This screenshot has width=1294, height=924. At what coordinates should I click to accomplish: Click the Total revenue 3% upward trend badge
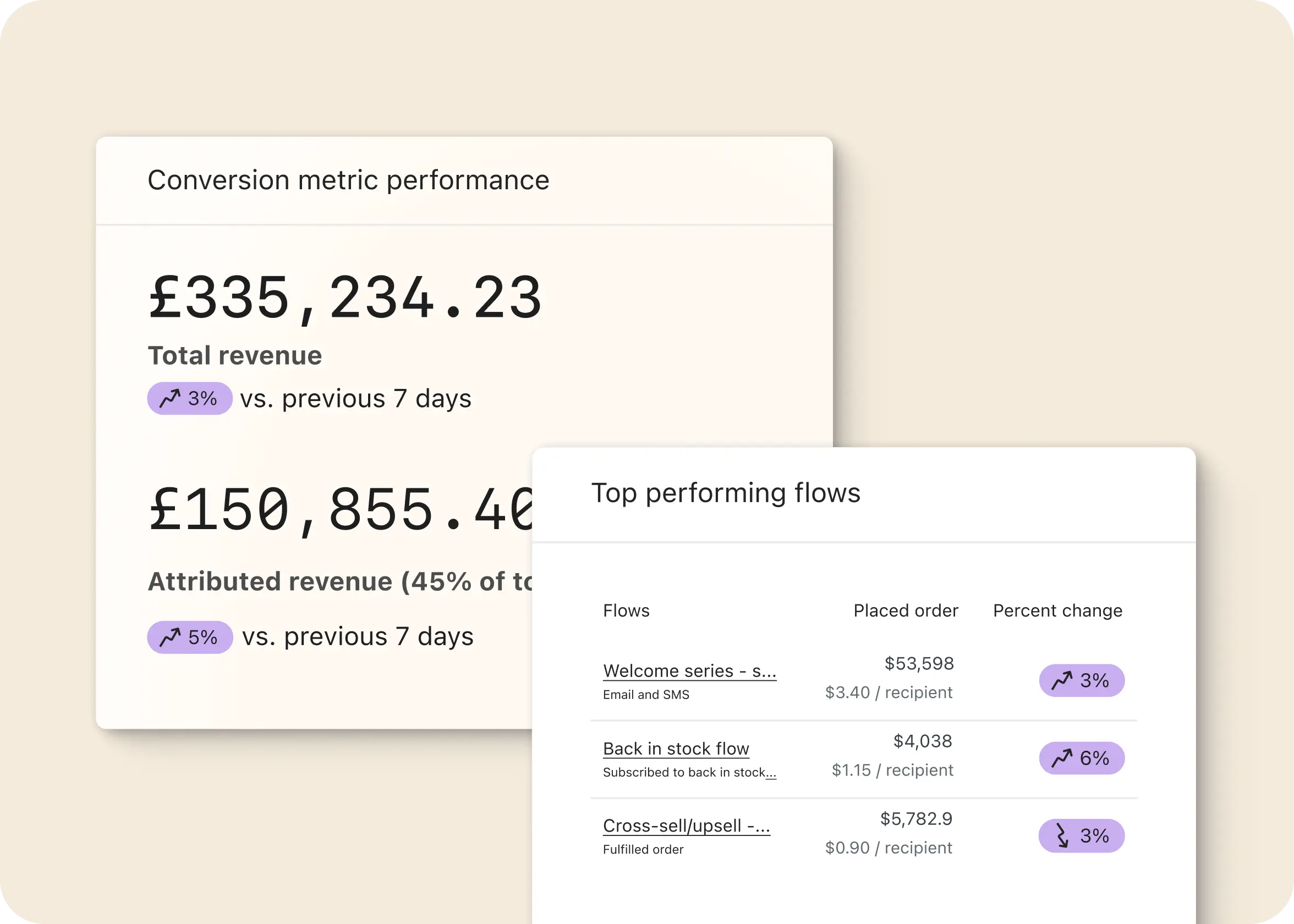coord(189,398)
